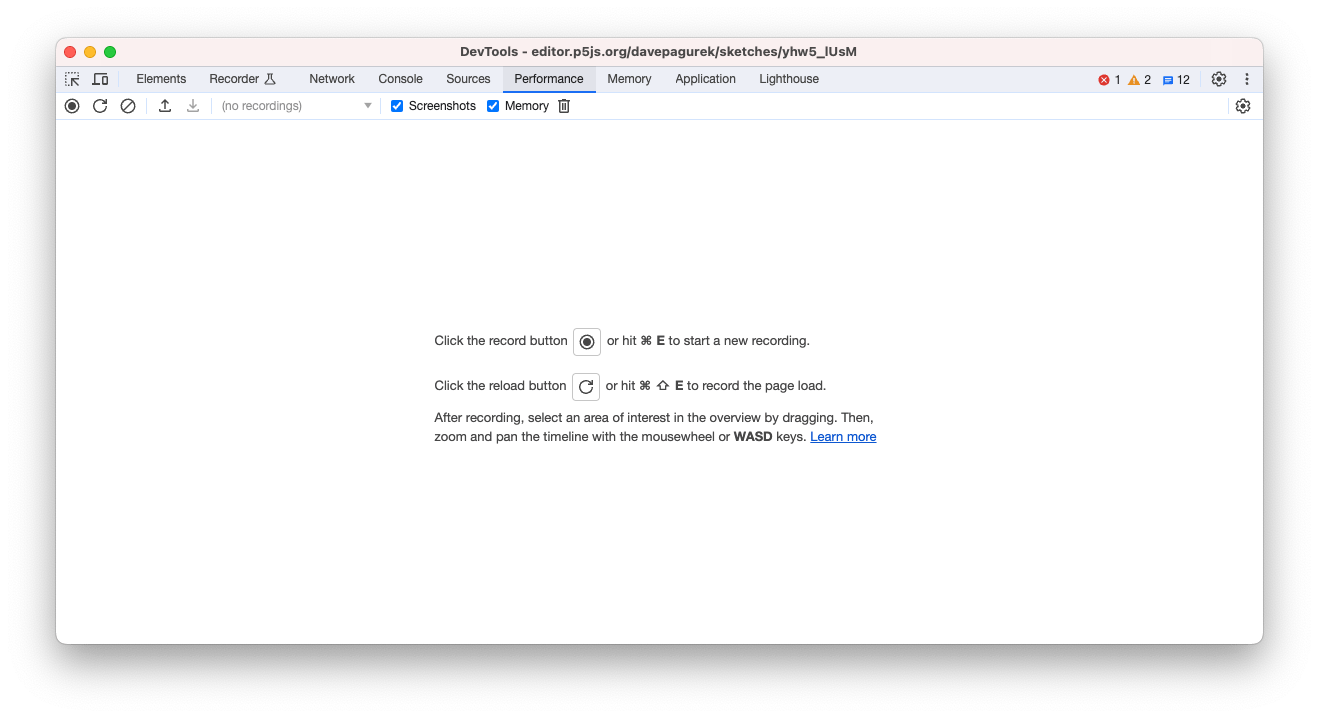This screenshot has width=1319, height=718.
Task: Open the Learn more link
Action: pos(842,436)
